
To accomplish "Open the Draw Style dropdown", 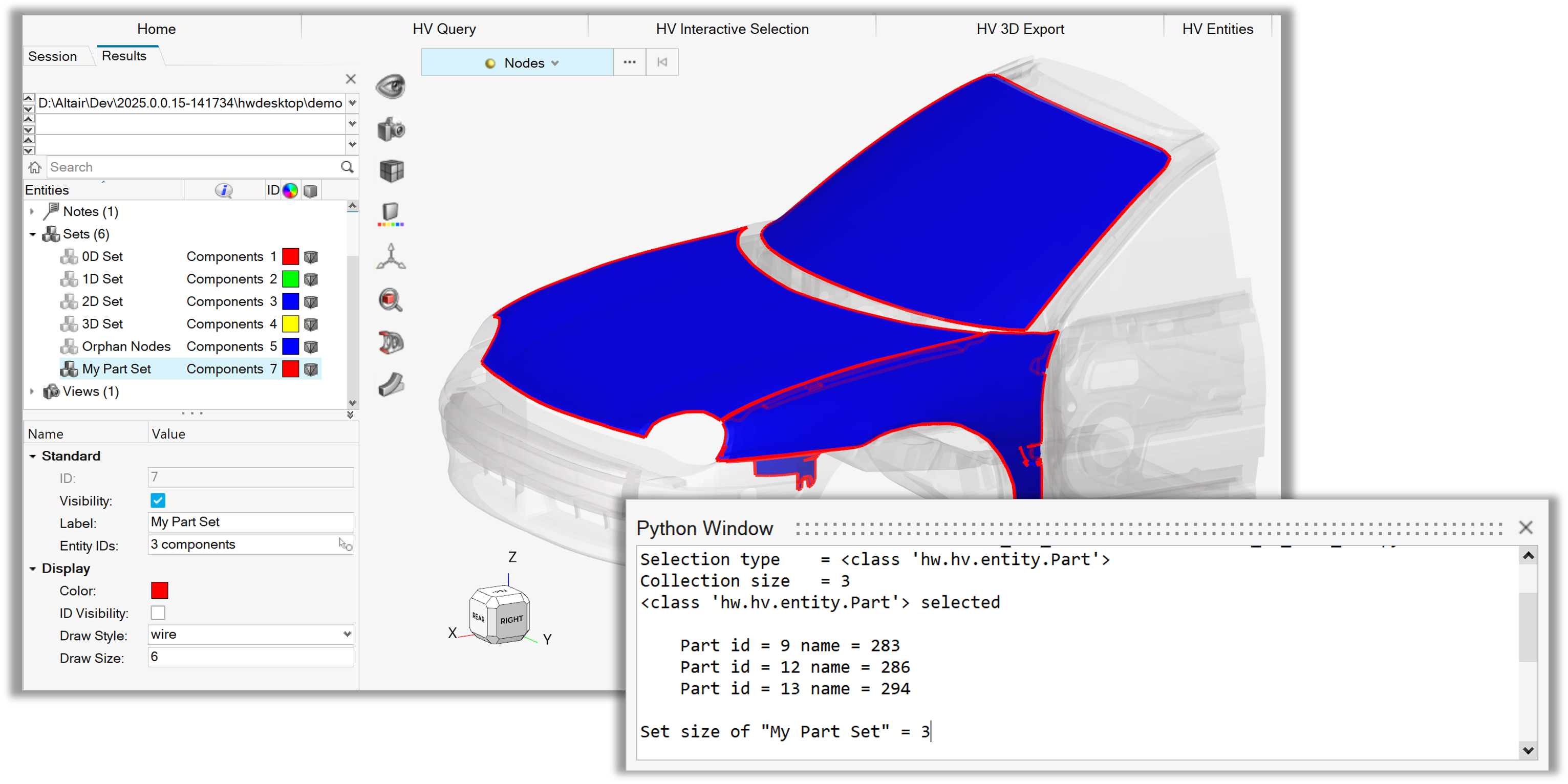I will tap(250, 634).
